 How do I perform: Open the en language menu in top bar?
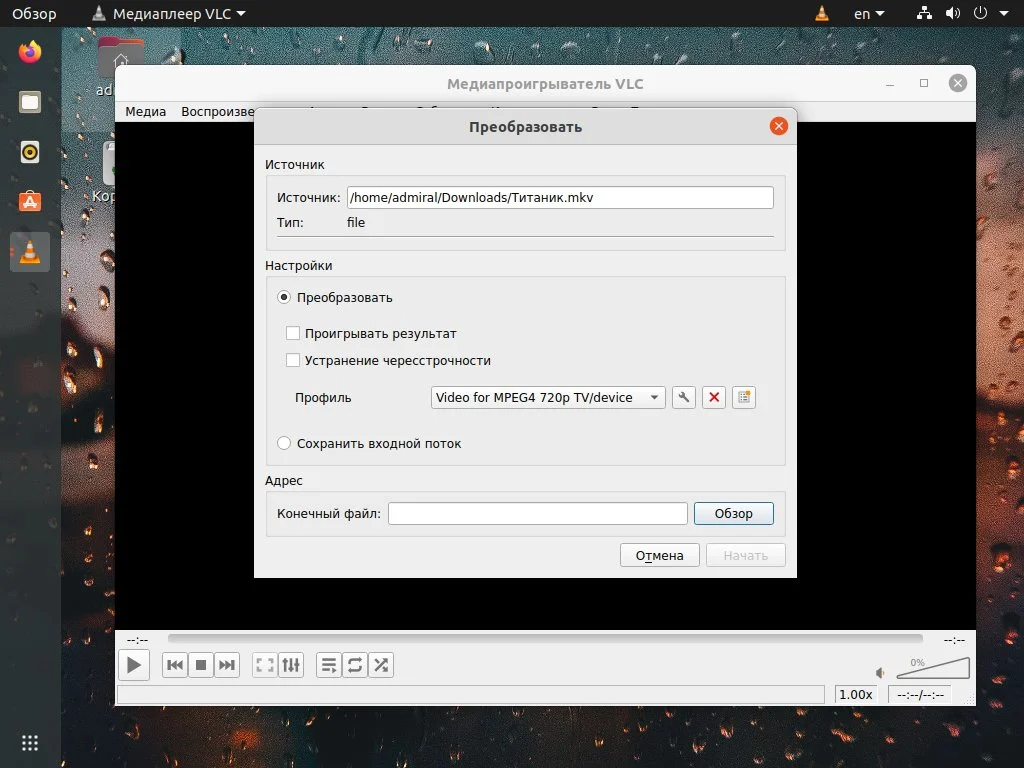866,13
